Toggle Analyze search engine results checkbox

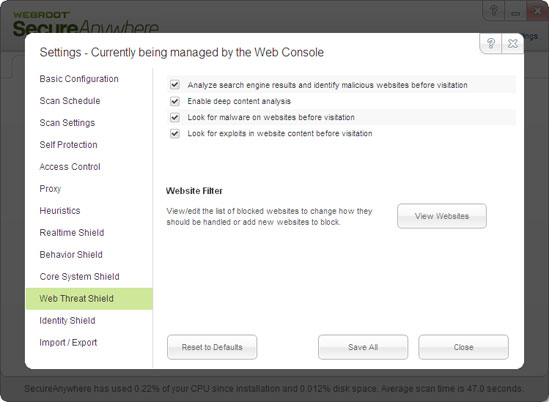[175, 85]
